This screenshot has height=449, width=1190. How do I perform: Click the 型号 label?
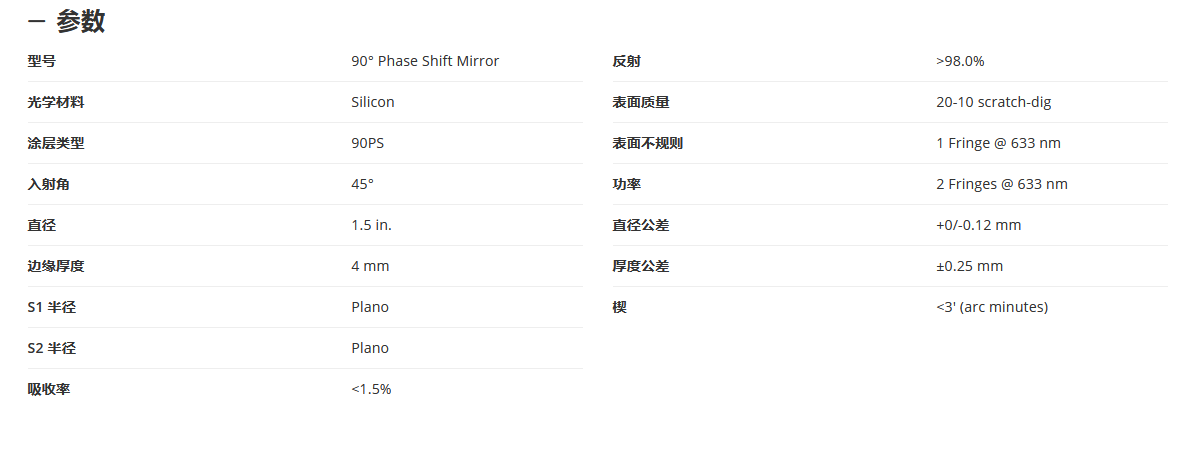tap(42, 61)
